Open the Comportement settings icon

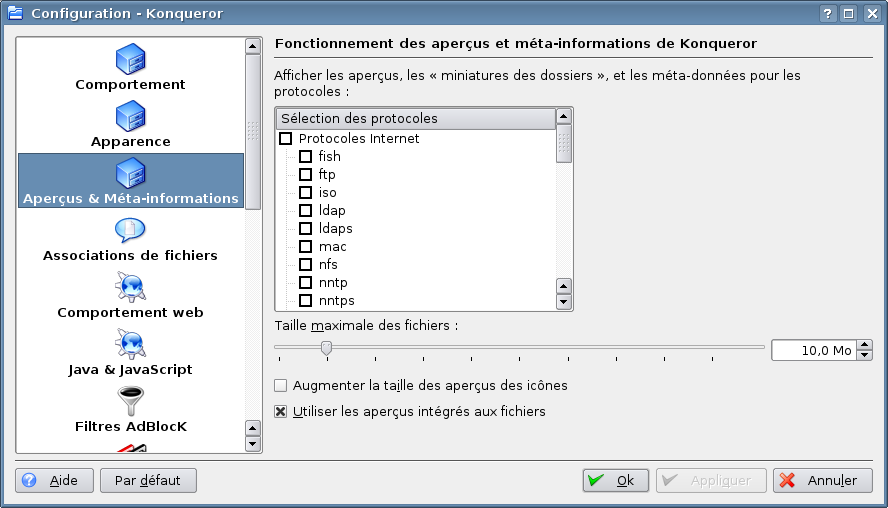pyautogui.click(x=130, y=61)
